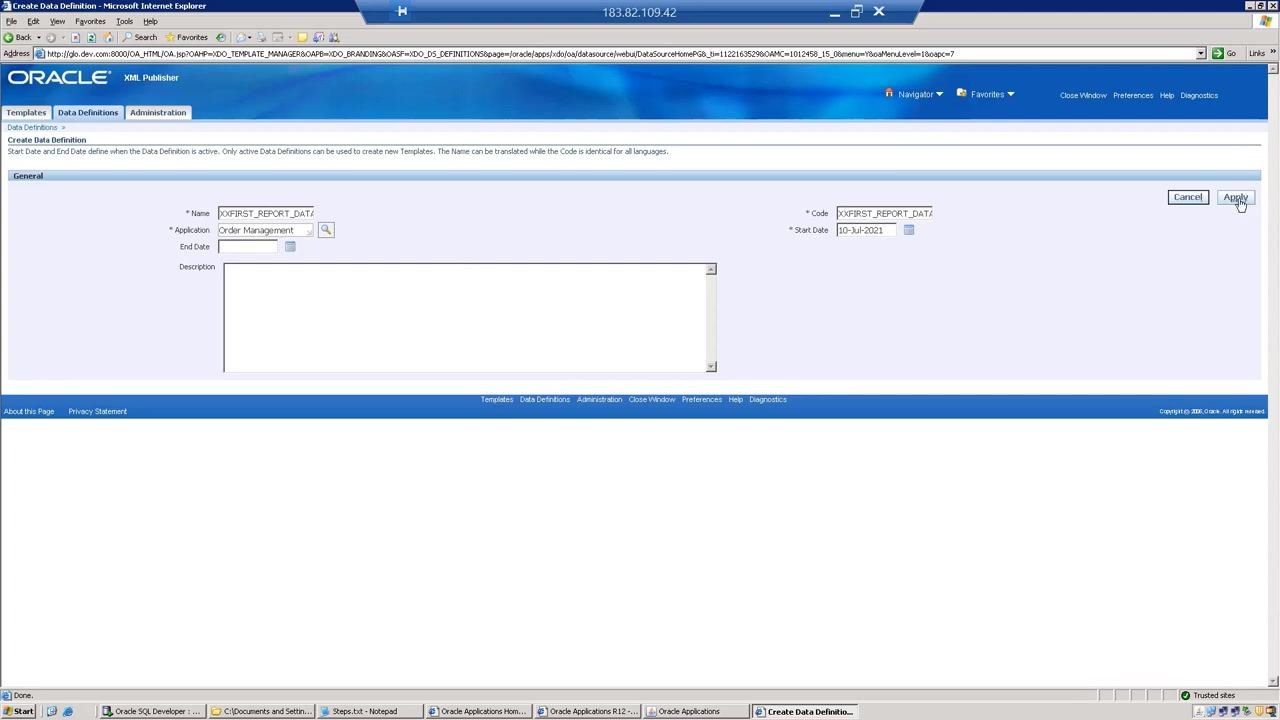Open IE Favorites toolbar button
This screenshot has height=720, width=1280.
(x=187, y=37)
